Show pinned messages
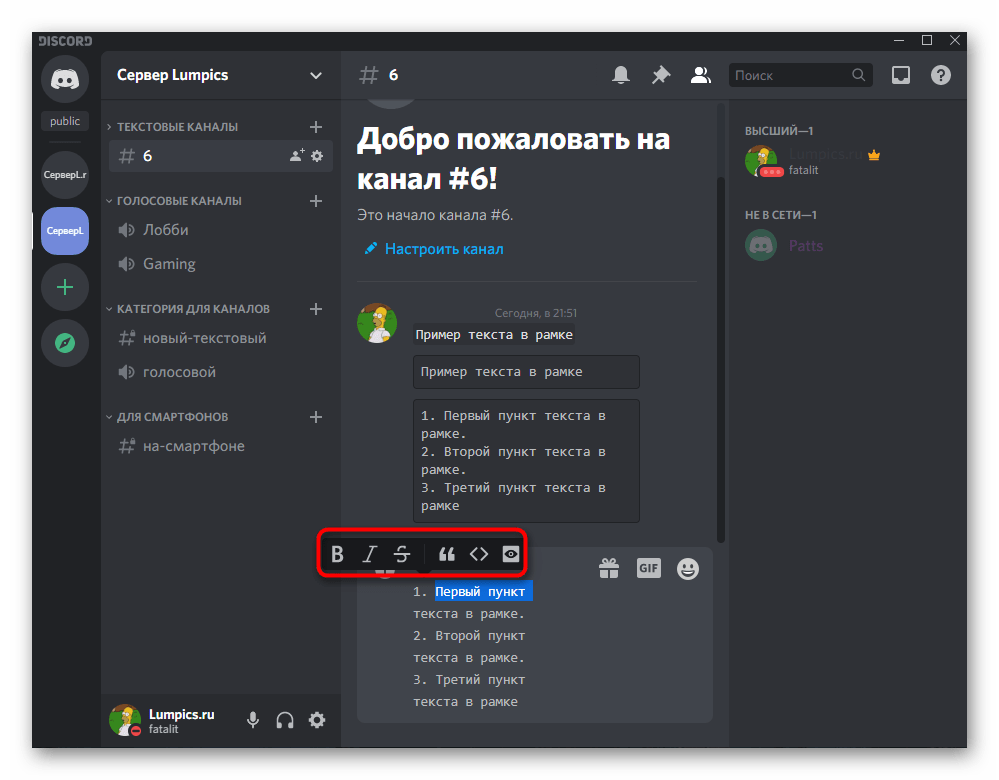This screenshot has height=780, width=999. 661,75
